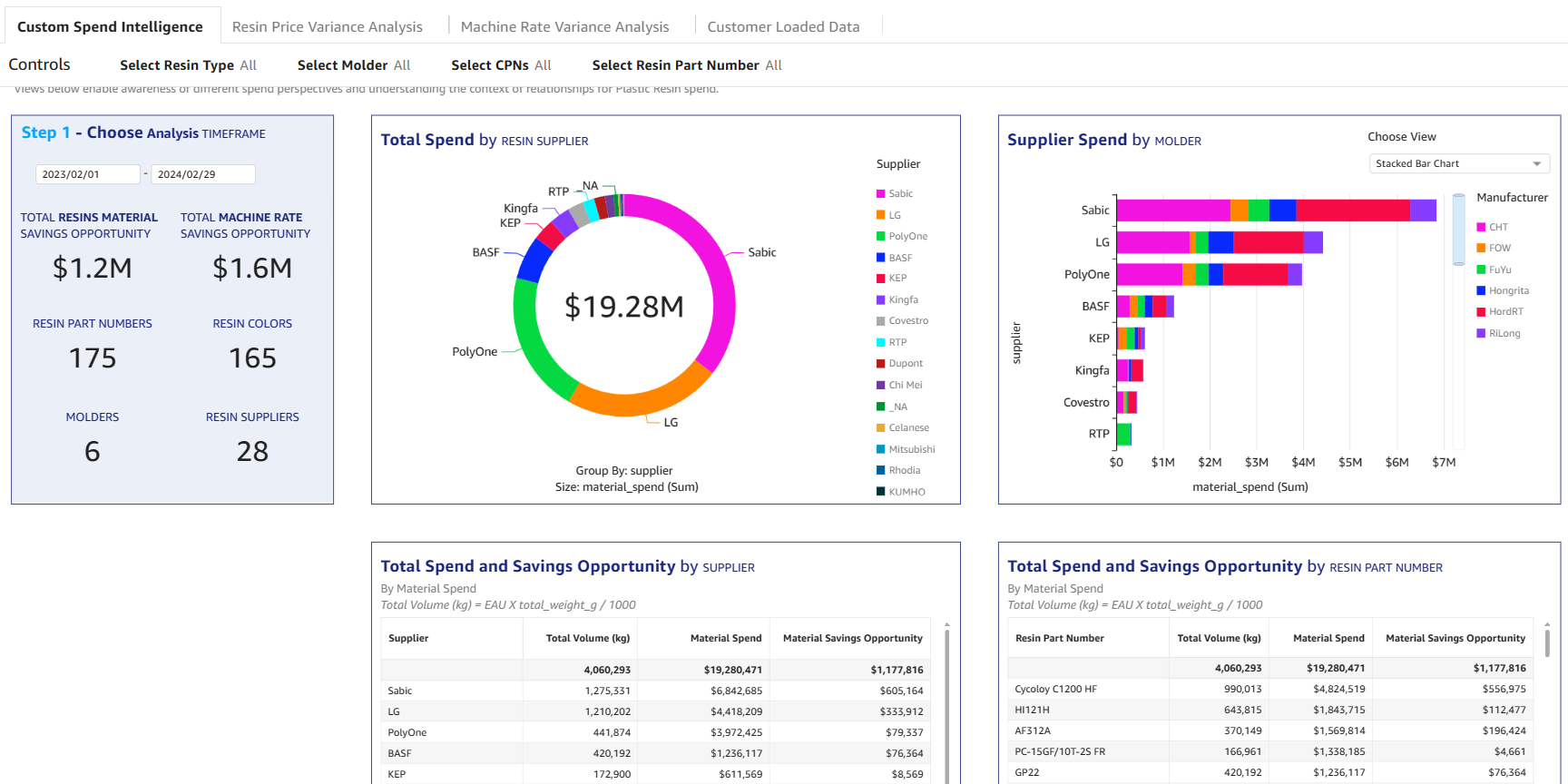Switch to Machine Rate Variance Analysis tab
This screenshot has width=1568, height=784.
564,27
